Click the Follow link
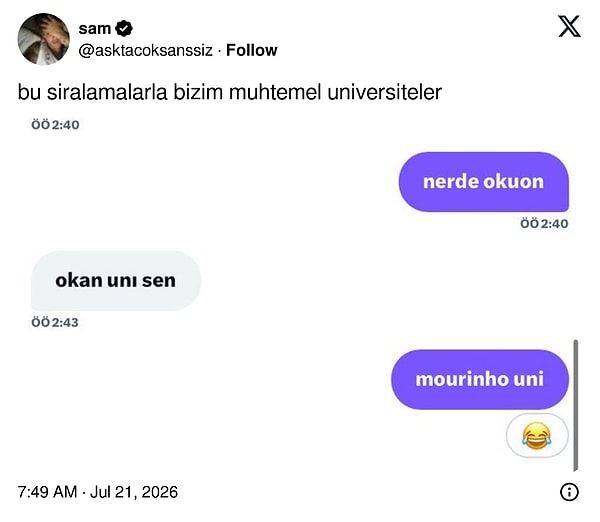The image size is (600, 522). (251, 50)
